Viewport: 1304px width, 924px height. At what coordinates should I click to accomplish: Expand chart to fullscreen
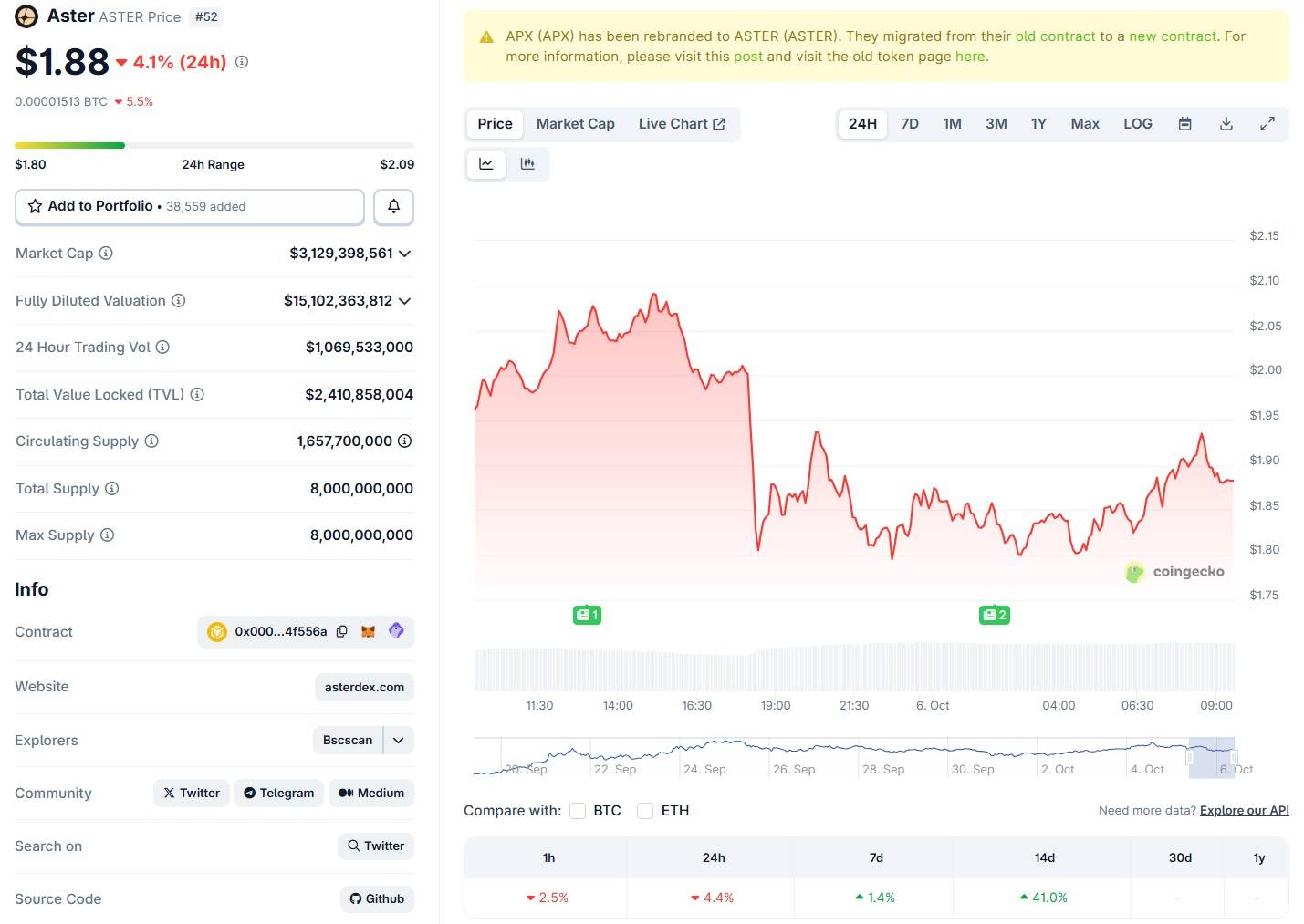[x=1267, y=124]
